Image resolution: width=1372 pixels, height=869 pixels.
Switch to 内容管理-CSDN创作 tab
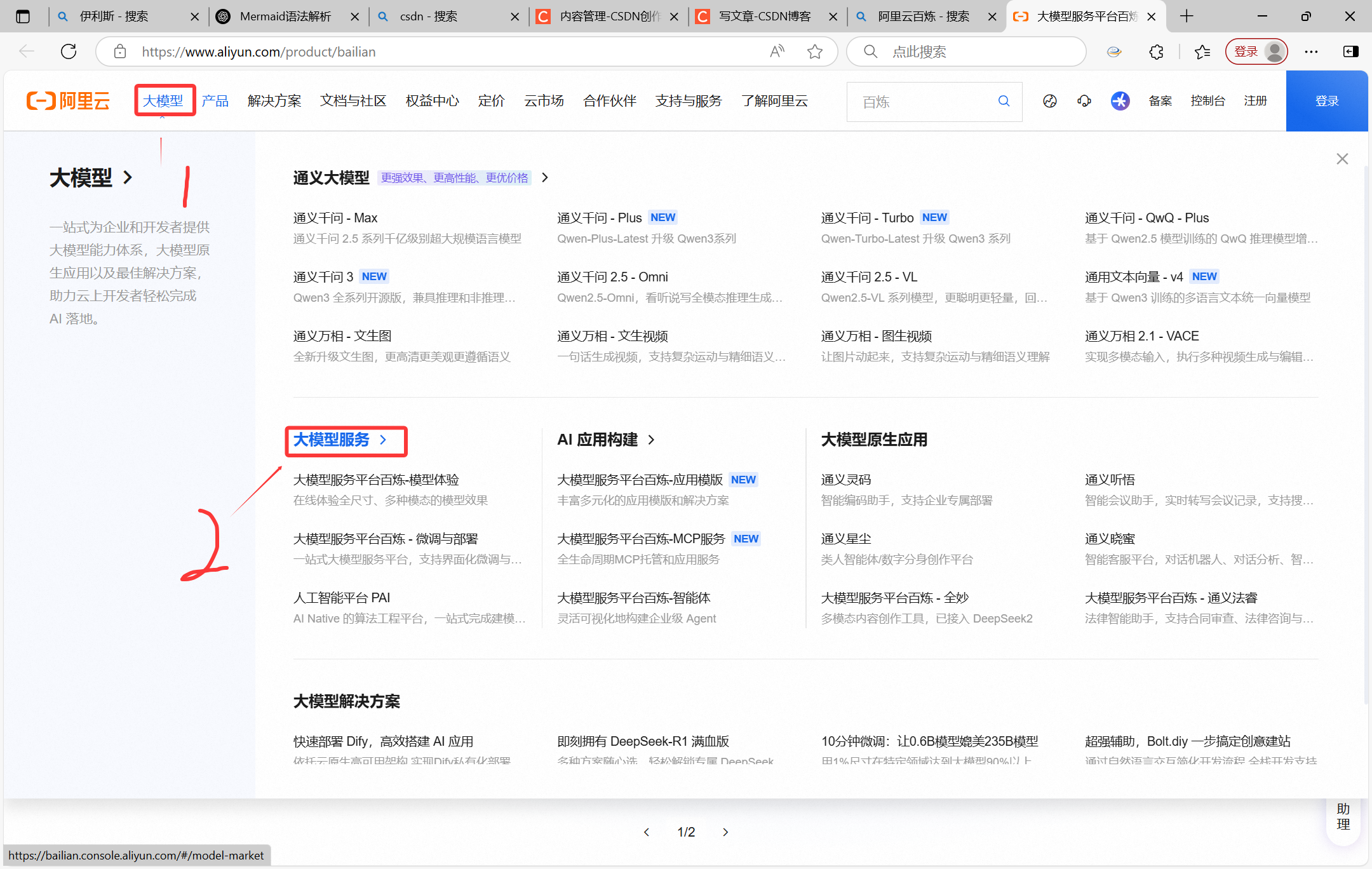point(608,17)
